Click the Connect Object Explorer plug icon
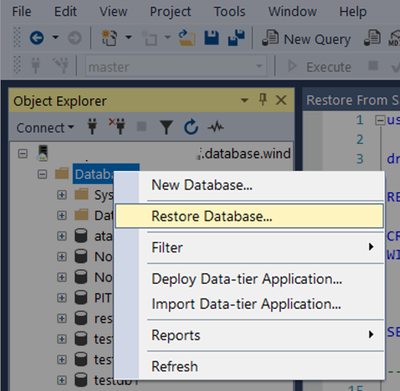The image size is (400, 391). point(92,127)
